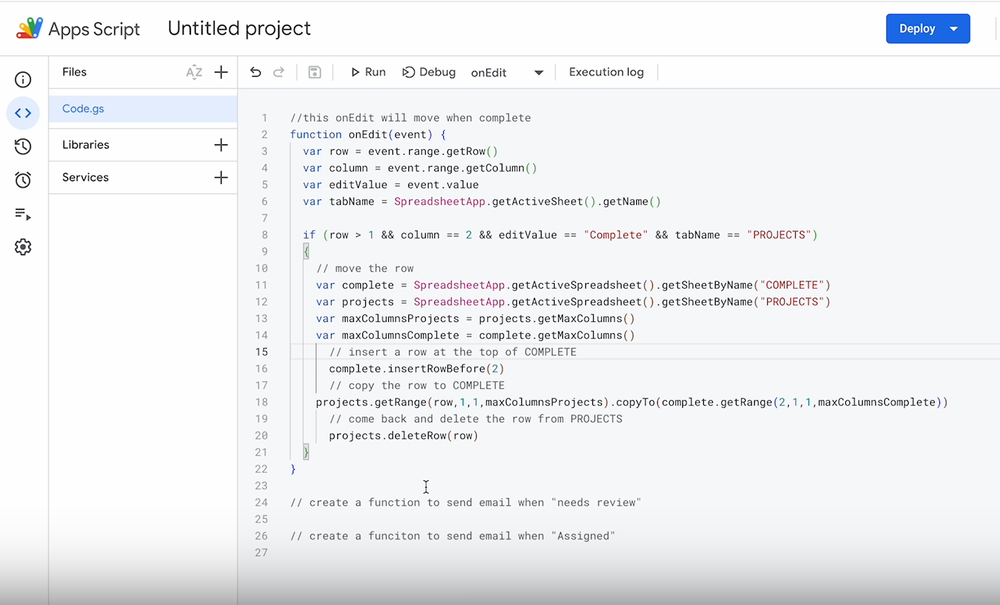Open Project Settings
The width and height of the screenshot is (1000, 605).
pos(22,247)
